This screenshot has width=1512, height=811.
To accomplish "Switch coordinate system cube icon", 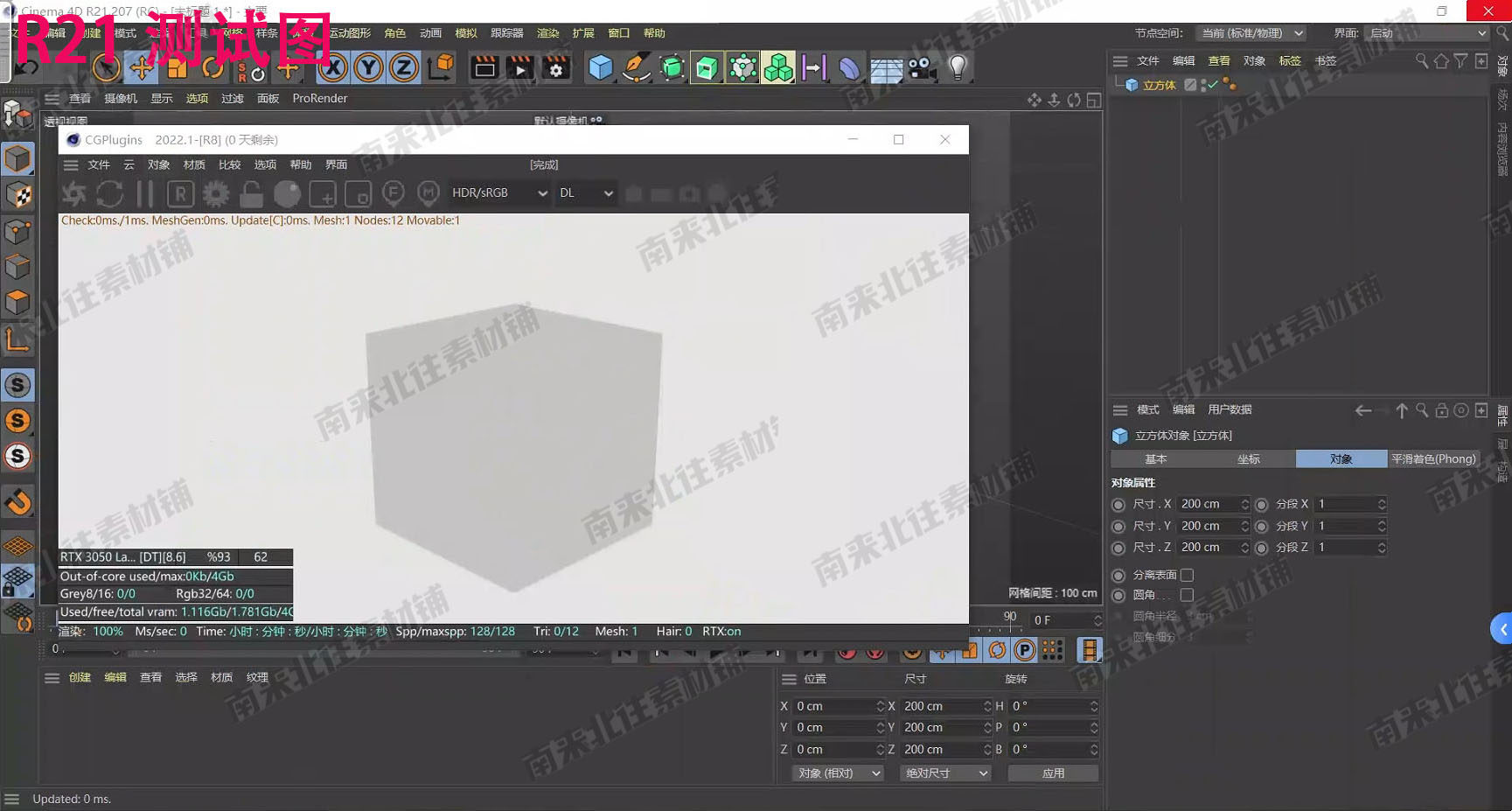I will 442,66.
